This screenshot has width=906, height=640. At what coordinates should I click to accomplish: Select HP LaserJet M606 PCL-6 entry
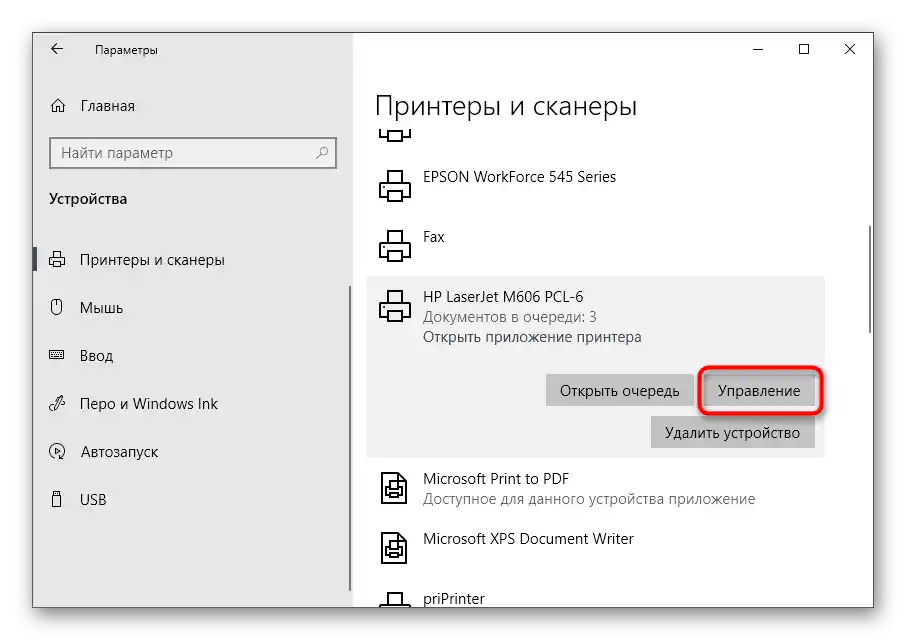coord(503,297)
